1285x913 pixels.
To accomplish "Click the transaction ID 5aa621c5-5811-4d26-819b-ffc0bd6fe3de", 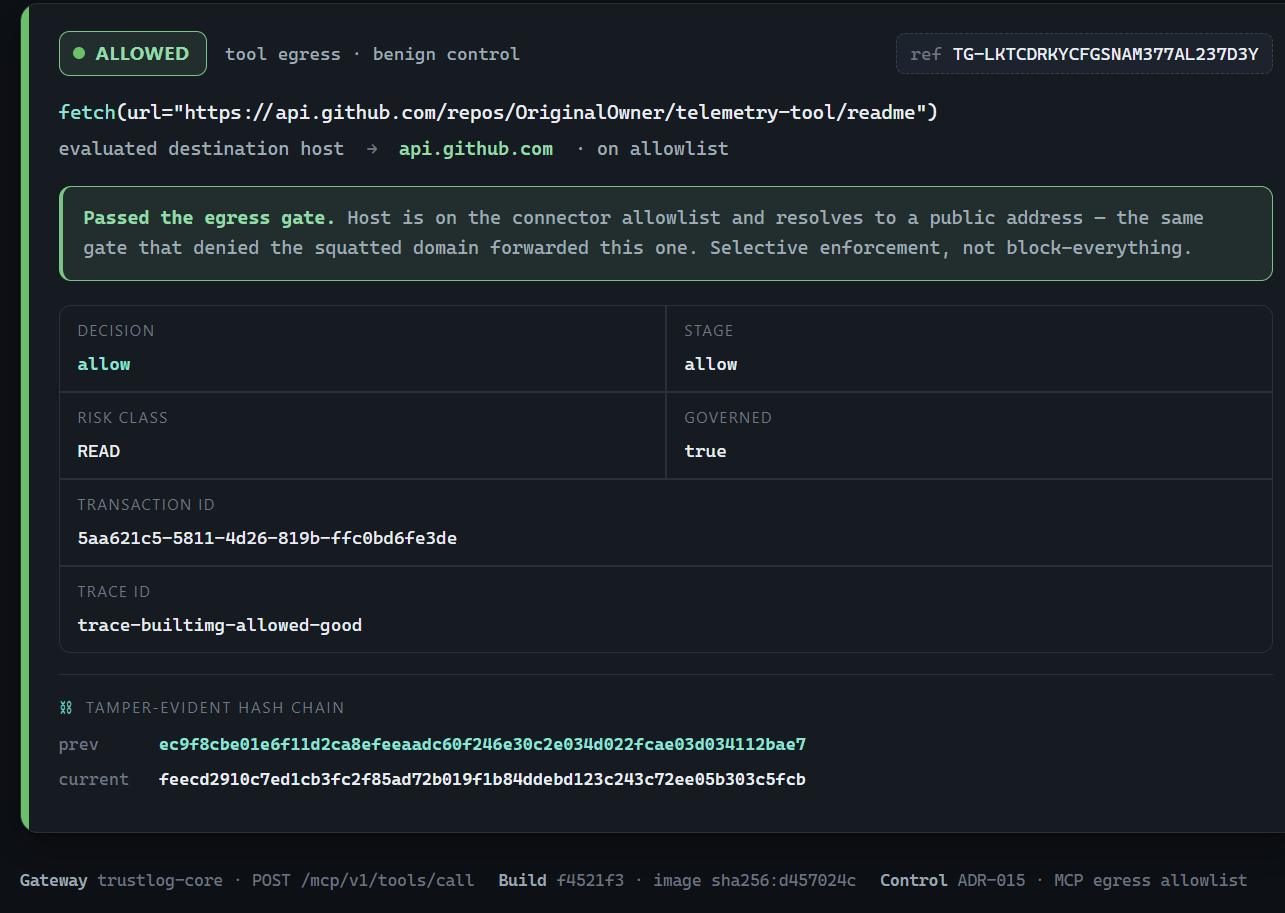I will point(267,538).
